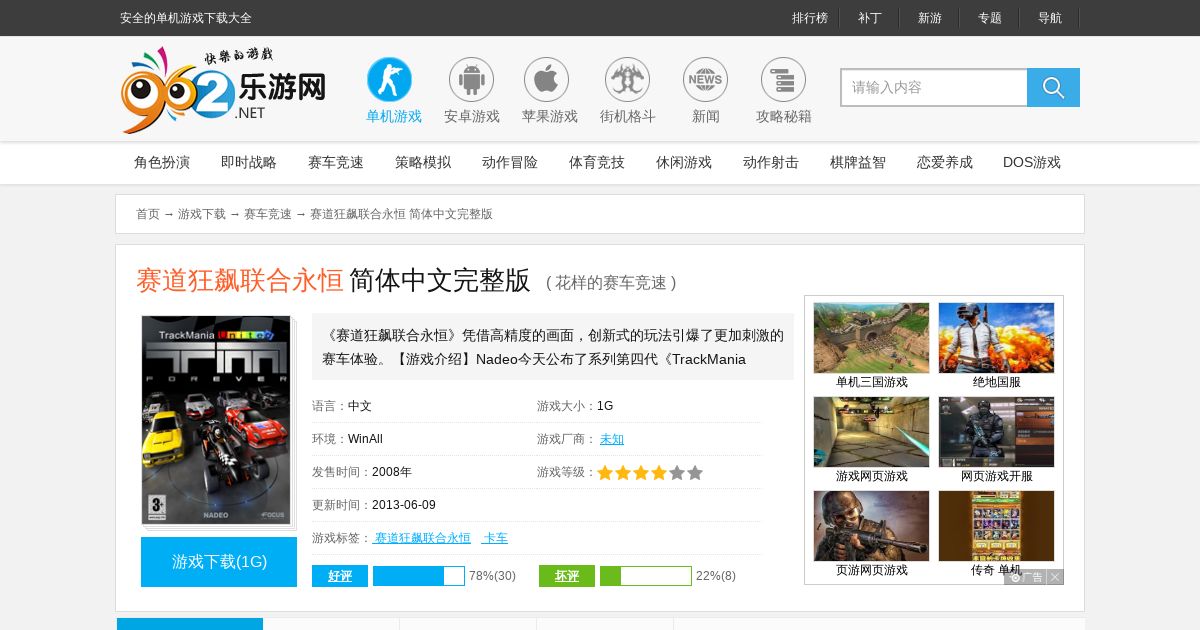Viewport: 1200px width, 630px height.
Task: Select the 赛车竞速 nav category
Action: [x=336, y=162]
